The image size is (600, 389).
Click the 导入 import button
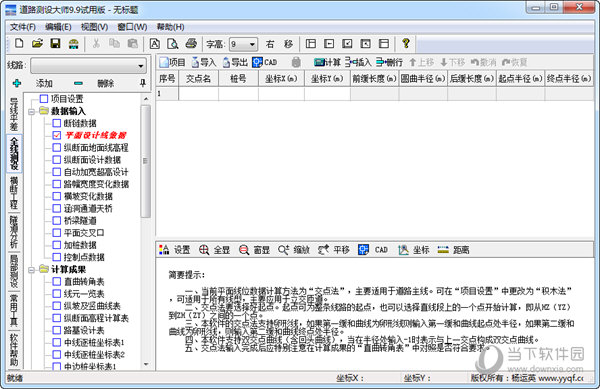pos(204,62)
